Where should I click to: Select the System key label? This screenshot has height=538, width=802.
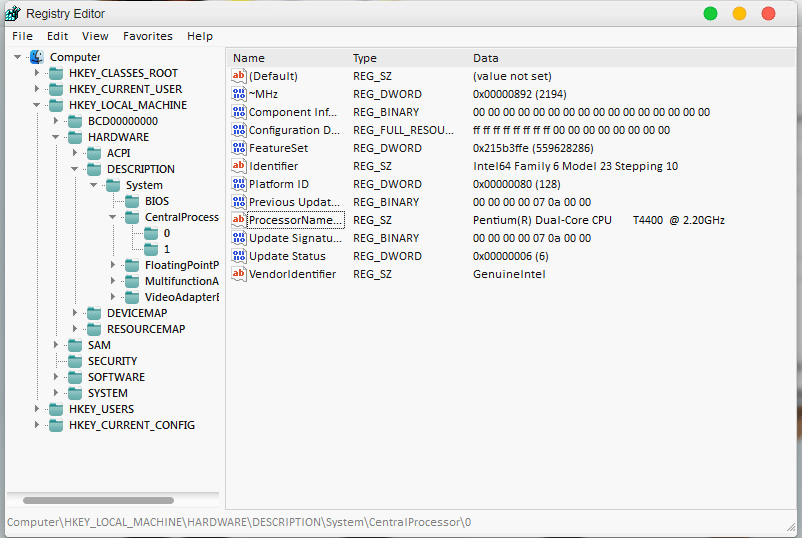tap(144, 185)
